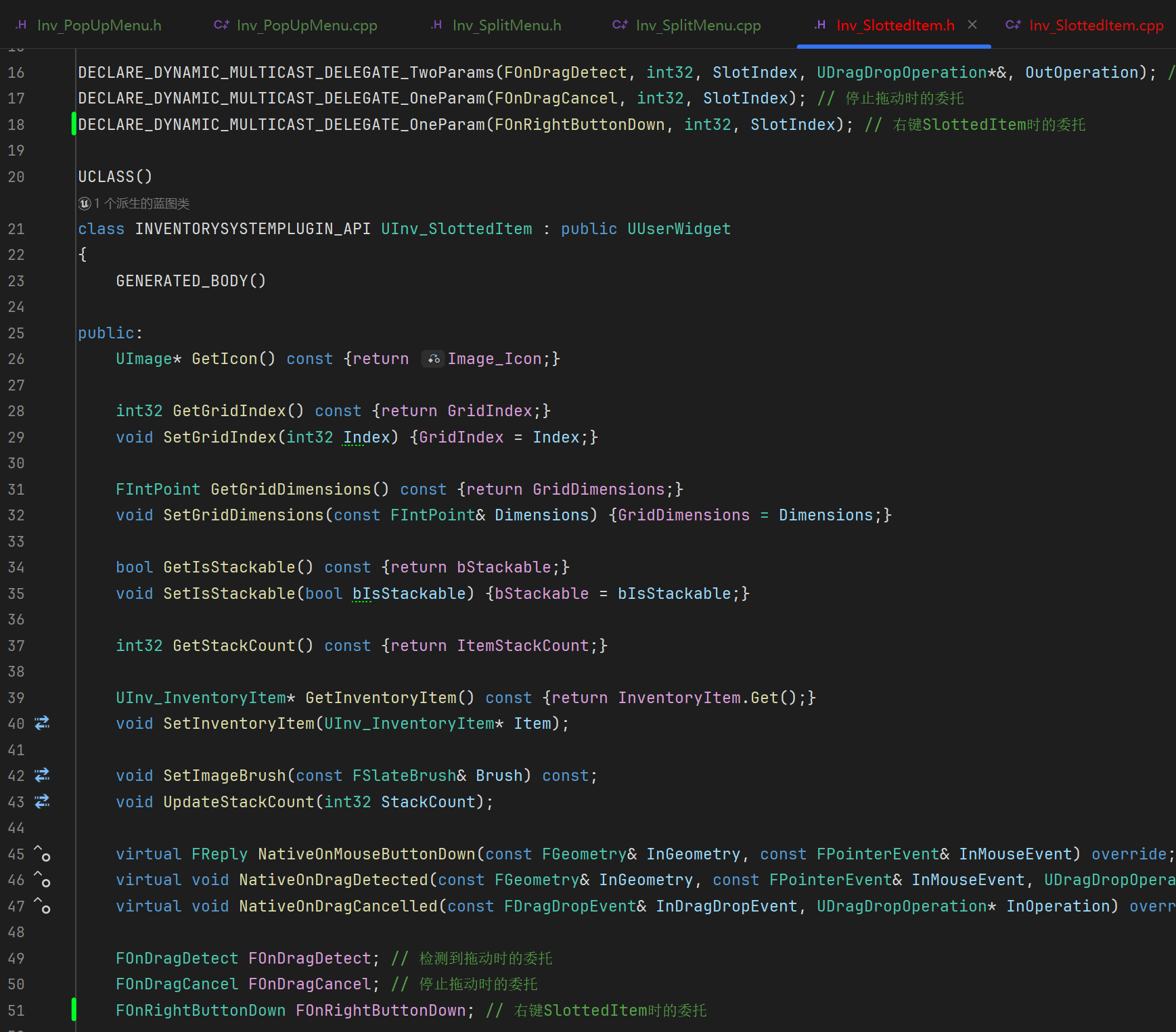Click the implementation gutter icon beside SetImageBrush

(x=42, y=776)
